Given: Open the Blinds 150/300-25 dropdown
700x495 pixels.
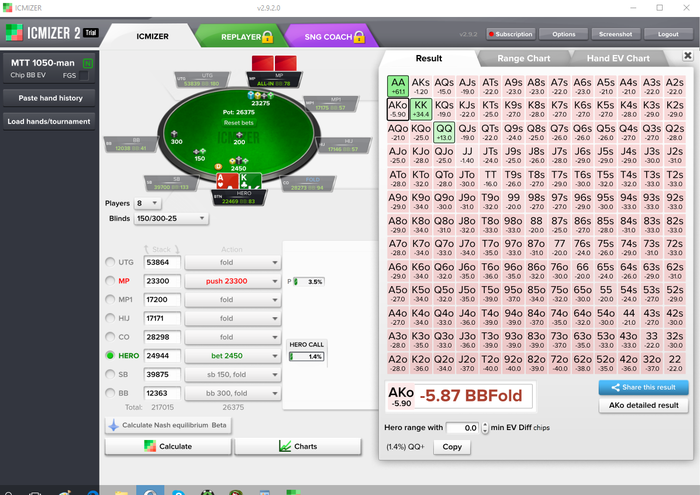Looking at the screenshot, I should click(171, 218).
